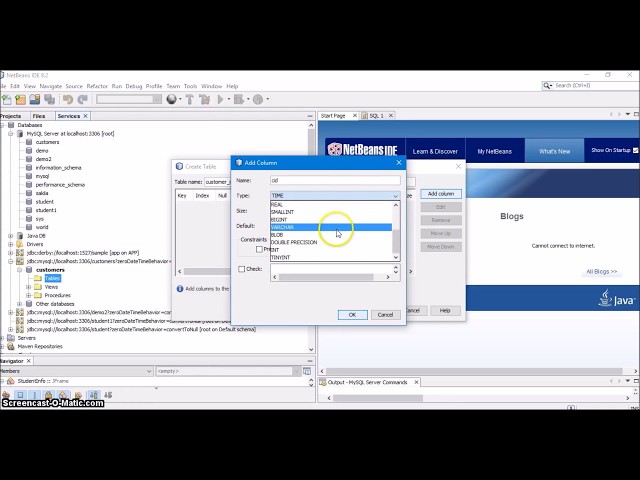Confirm the Add Column dialog with OK
This screenshot has height=480, width=640.
coord(352,315)
